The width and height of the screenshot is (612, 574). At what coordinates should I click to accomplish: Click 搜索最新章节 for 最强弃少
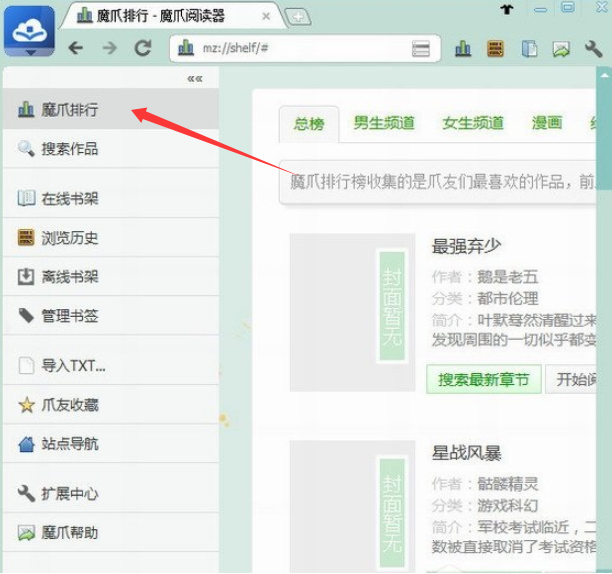tap(484, 379)
